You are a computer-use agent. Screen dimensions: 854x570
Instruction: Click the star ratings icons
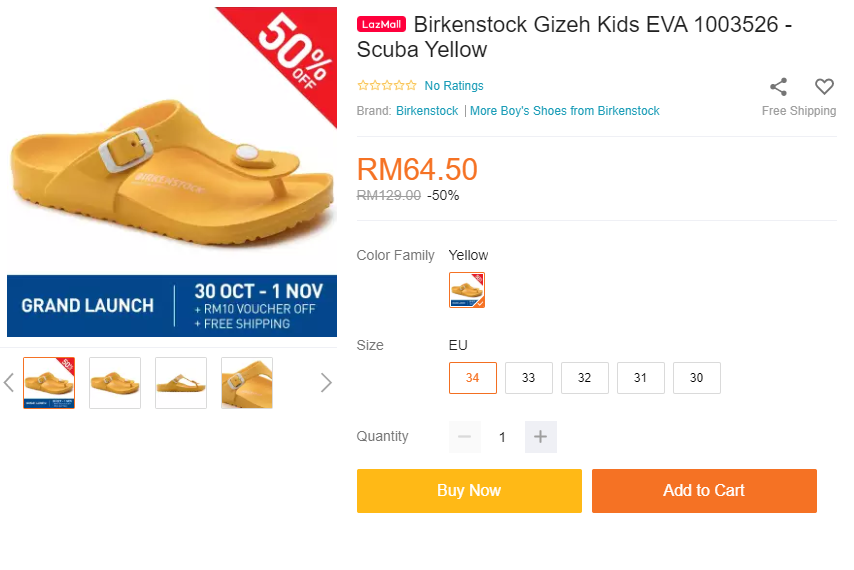[387, 86]
